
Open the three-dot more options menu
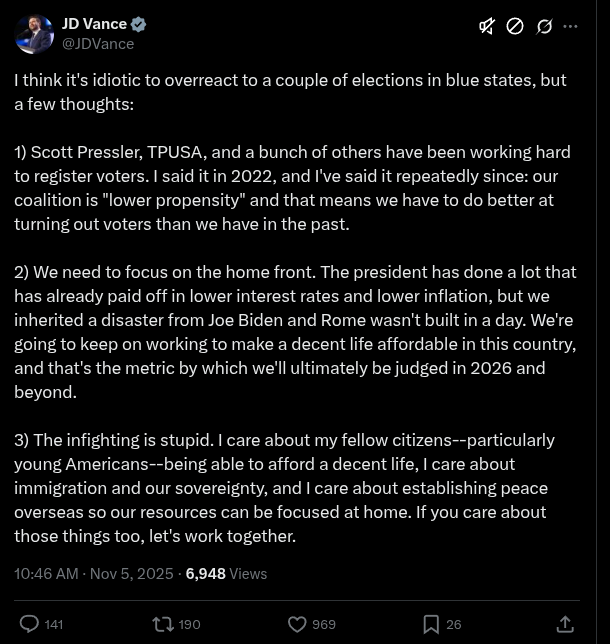571,26
